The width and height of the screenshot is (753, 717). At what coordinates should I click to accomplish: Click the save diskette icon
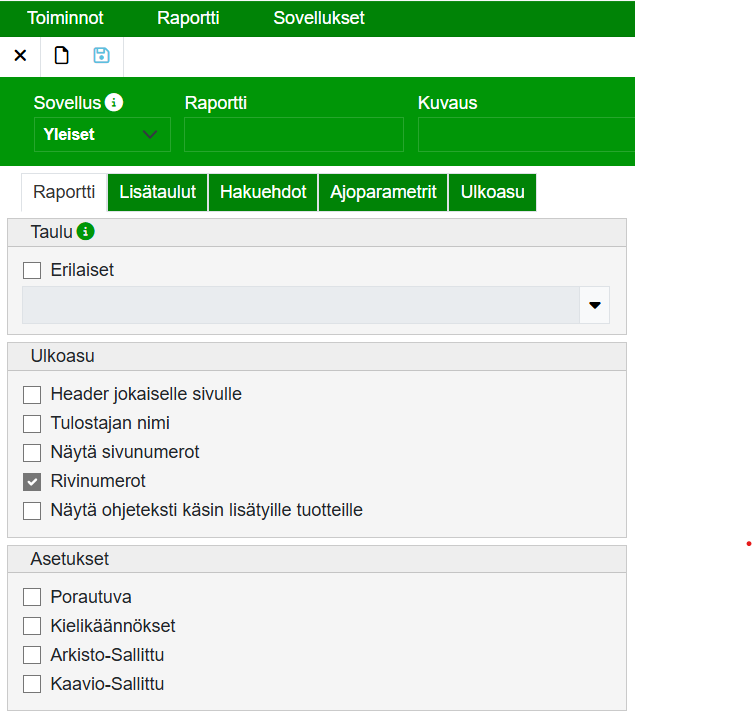click(101, 56)
